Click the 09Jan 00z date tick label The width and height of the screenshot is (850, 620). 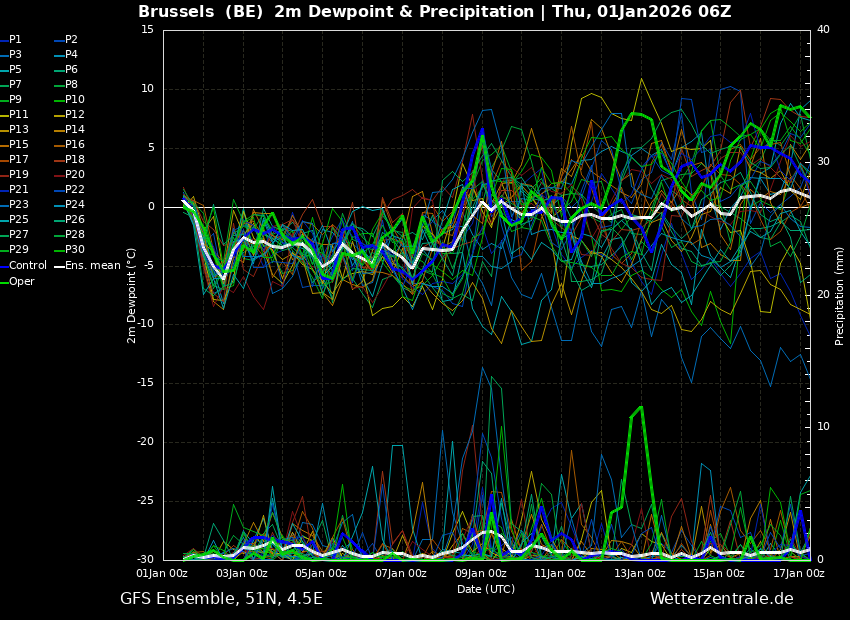pyautogui.click(x=480, y=573)
